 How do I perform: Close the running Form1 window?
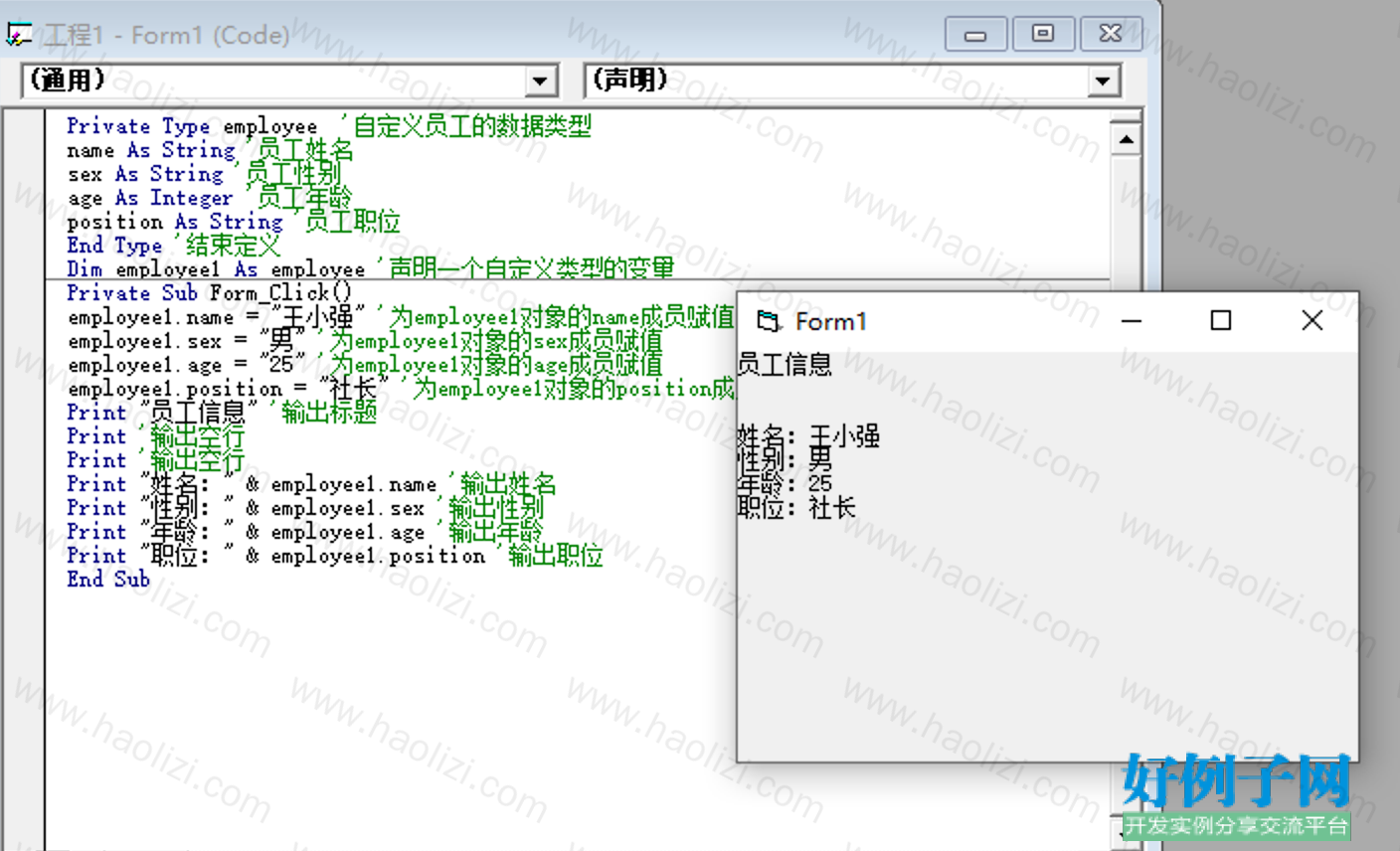[x=1312, y=320]
